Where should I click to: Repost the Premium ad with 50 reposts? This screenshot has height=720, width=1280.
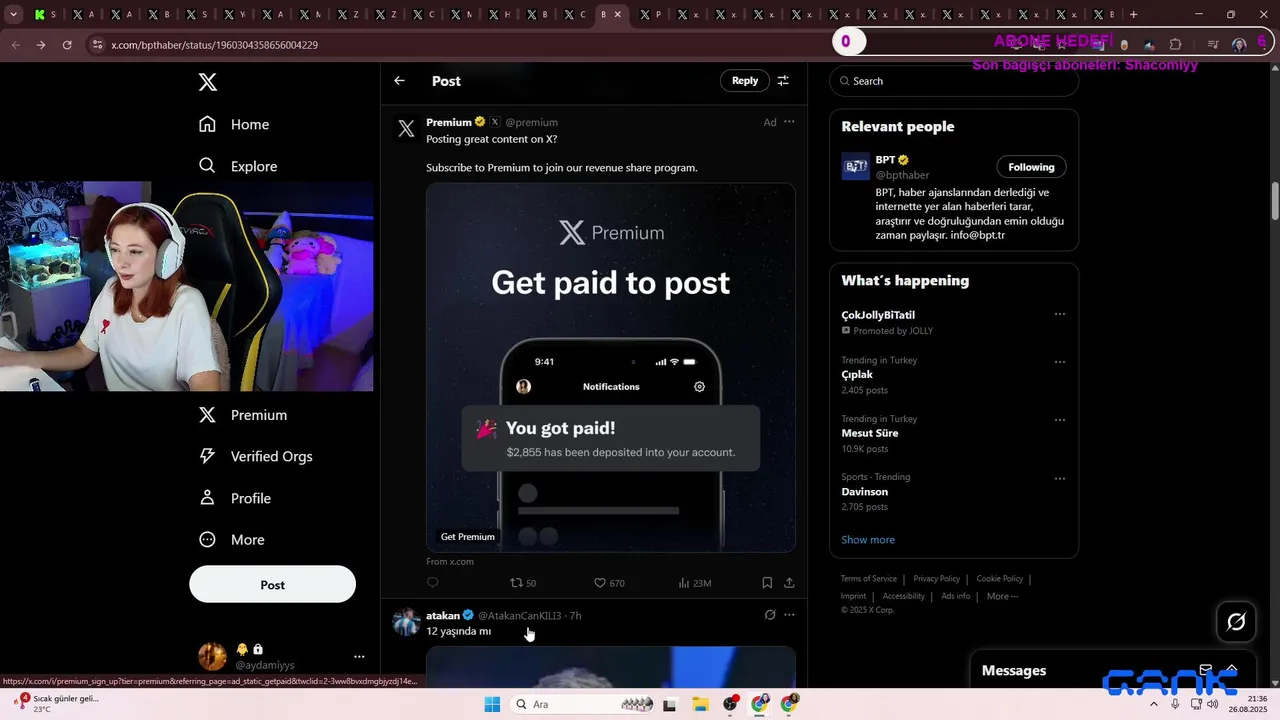coord(523,583)
